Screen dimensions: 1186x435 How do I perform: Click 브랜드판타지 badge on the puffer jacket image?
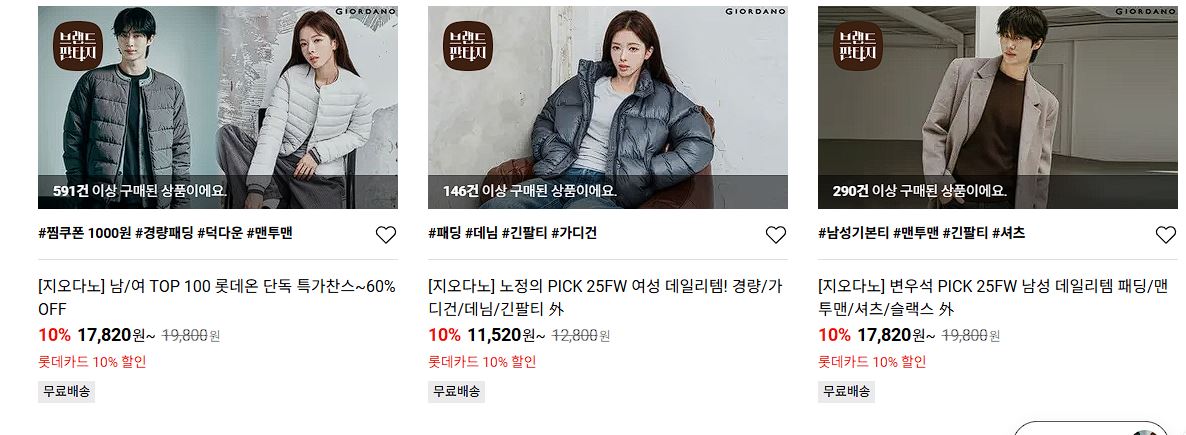467,46
